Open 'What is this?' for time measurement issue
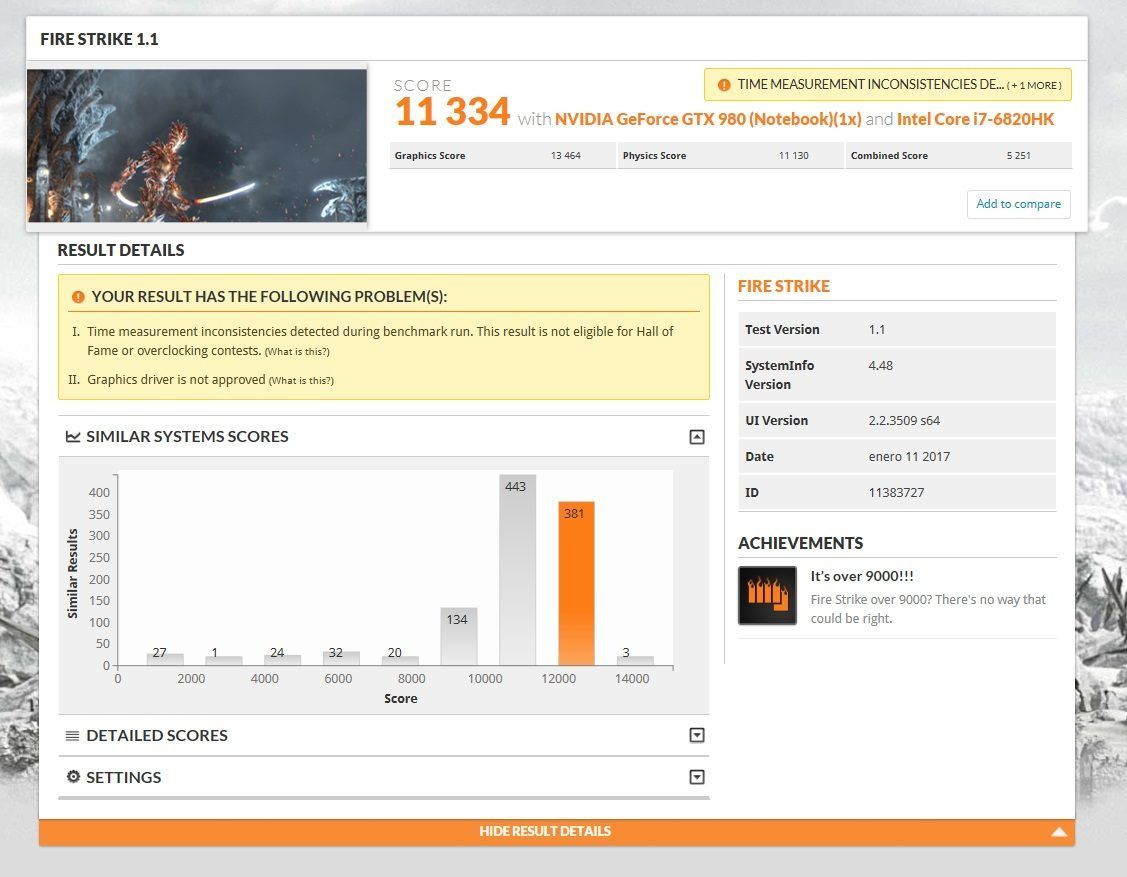Image resolution: width=1127 pixels, height=877 pixels. click(297, 352)
